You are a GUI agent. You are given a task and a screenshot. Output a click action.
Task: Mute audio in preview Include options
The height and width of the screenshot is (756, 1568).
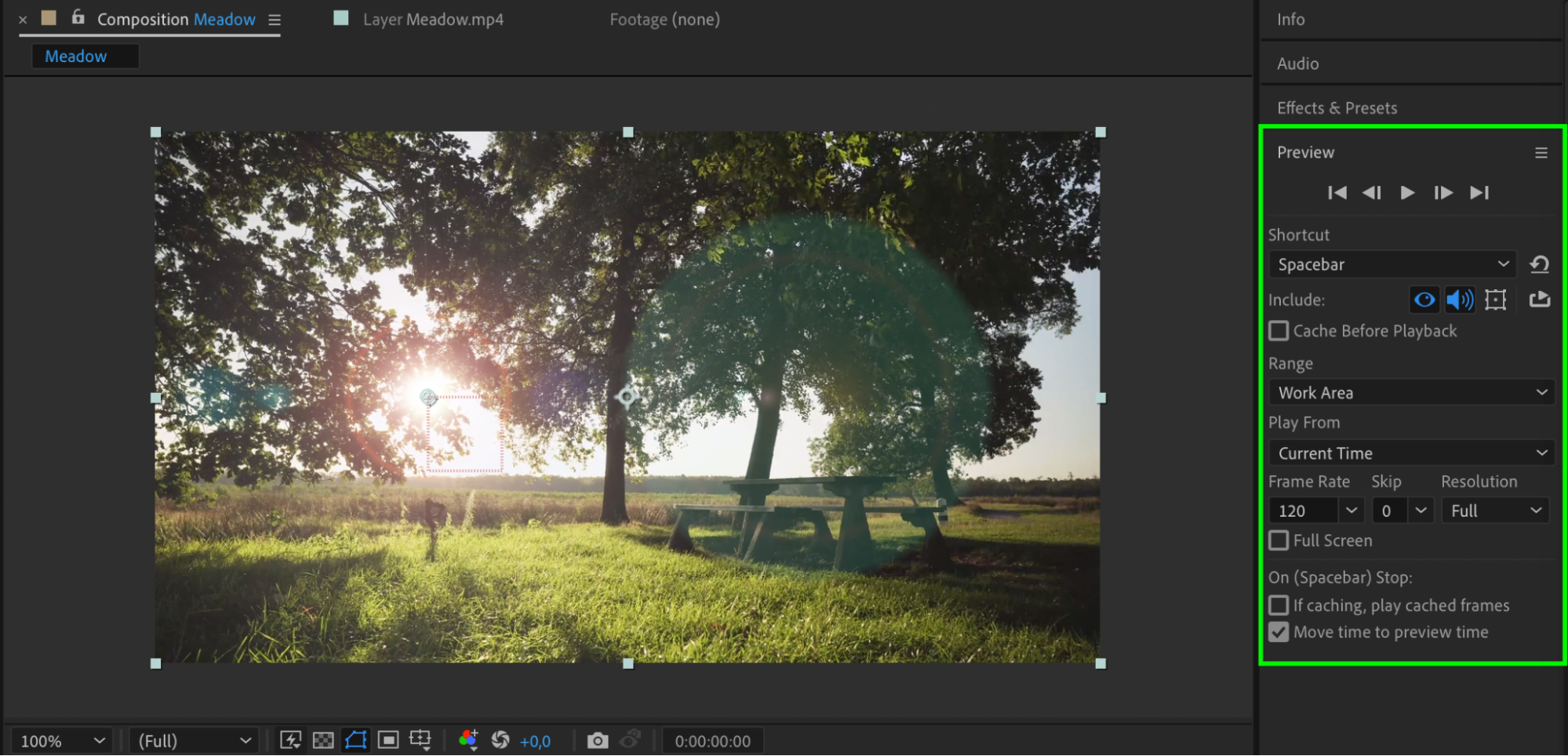point(1459,300)
